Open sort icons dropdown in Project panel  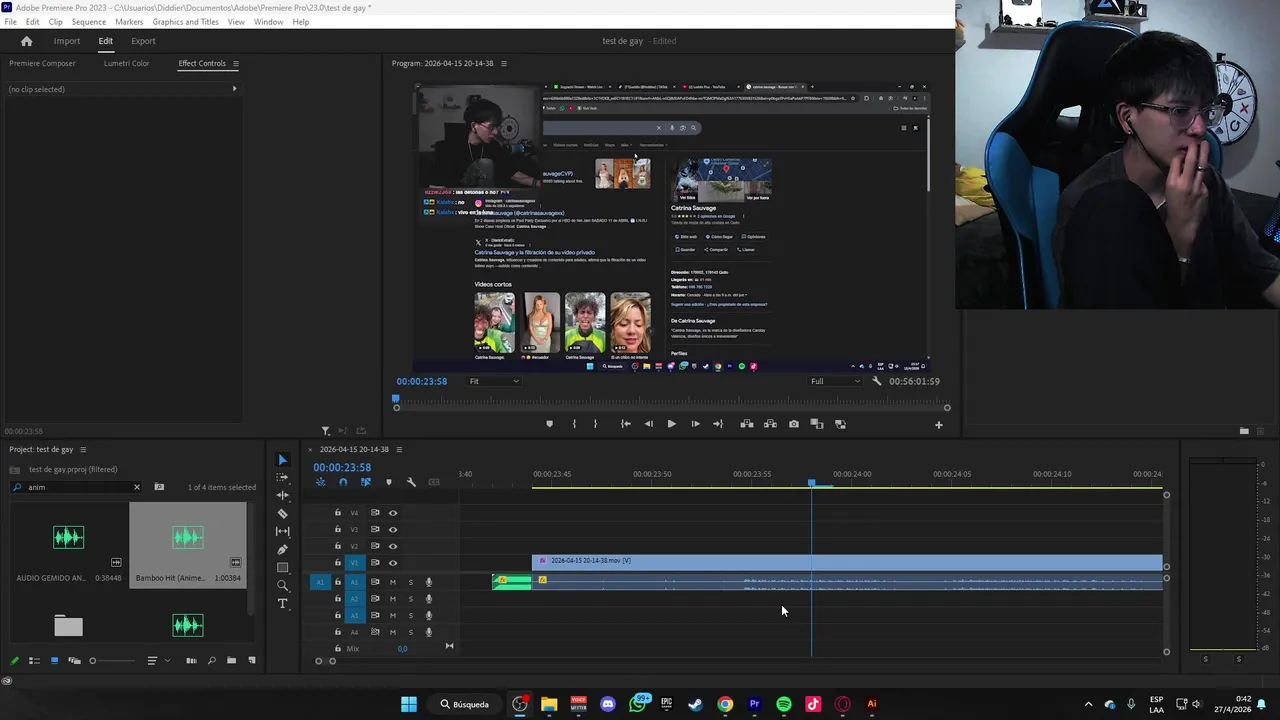click(x=156, y=660)
